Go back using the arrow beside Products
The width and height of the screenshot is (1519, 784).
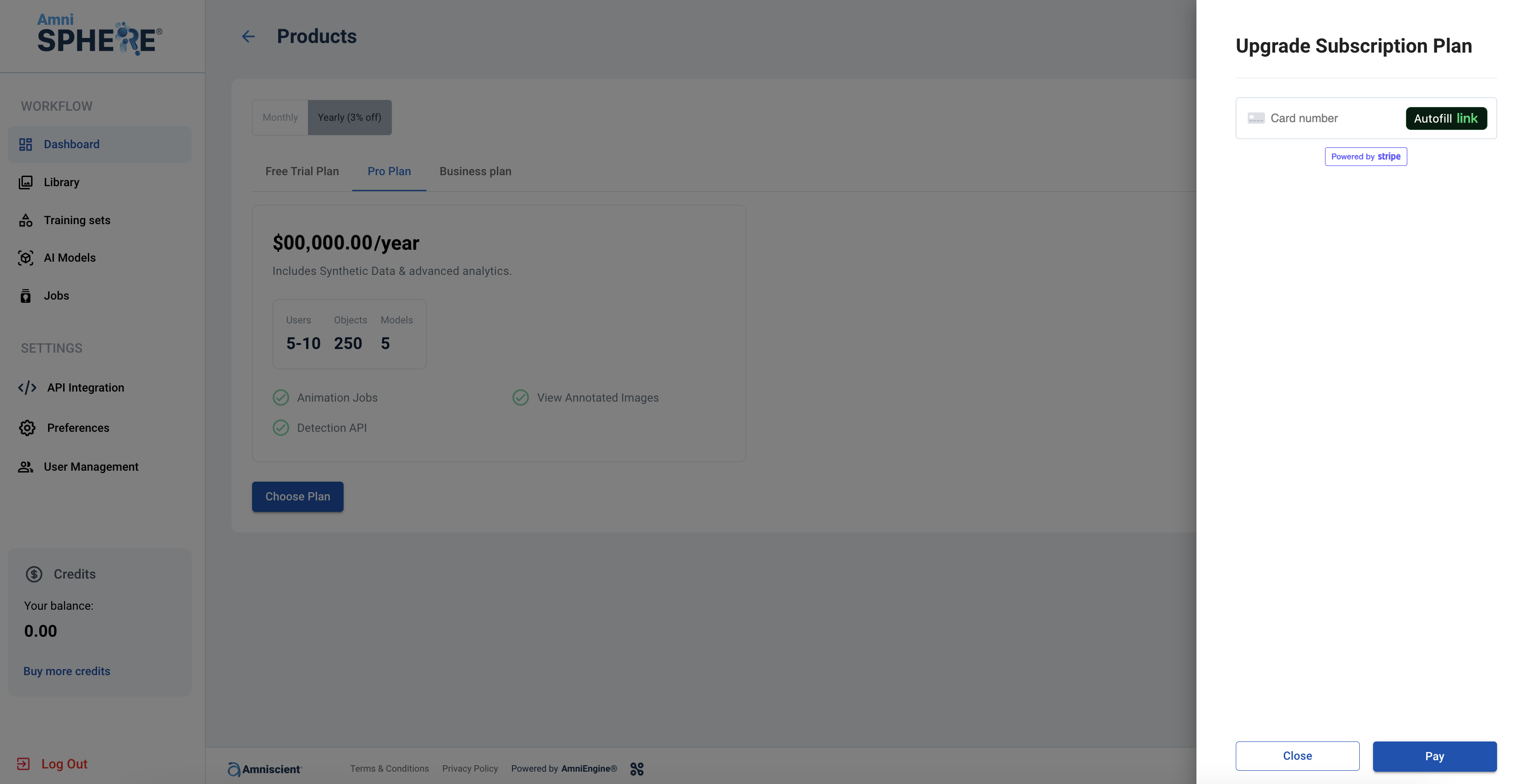[x=248, y=37]
